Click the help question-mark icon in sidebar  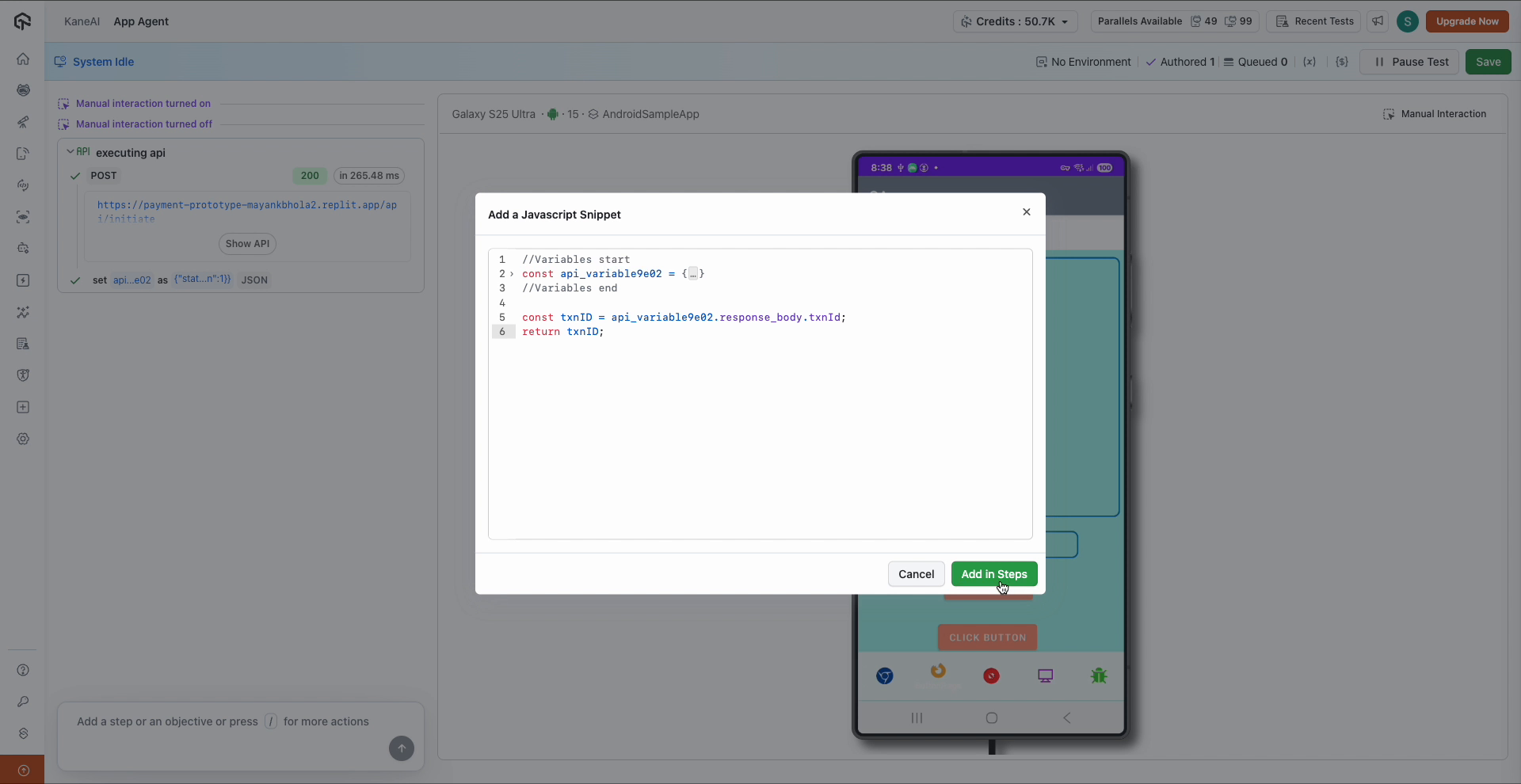(x=23, y=670)
